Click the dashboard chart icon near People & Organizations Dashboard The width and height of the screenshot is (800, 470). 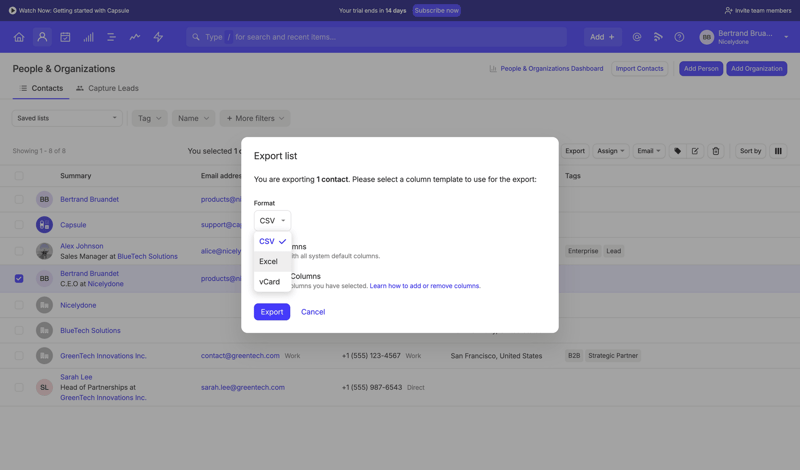pyautogui.click(x=493, y=68)
